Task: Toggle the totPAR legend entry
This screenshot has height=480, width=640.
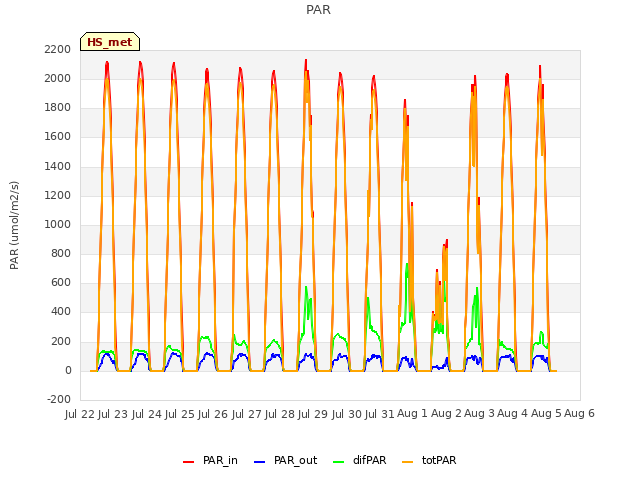Action: (429, 460)
